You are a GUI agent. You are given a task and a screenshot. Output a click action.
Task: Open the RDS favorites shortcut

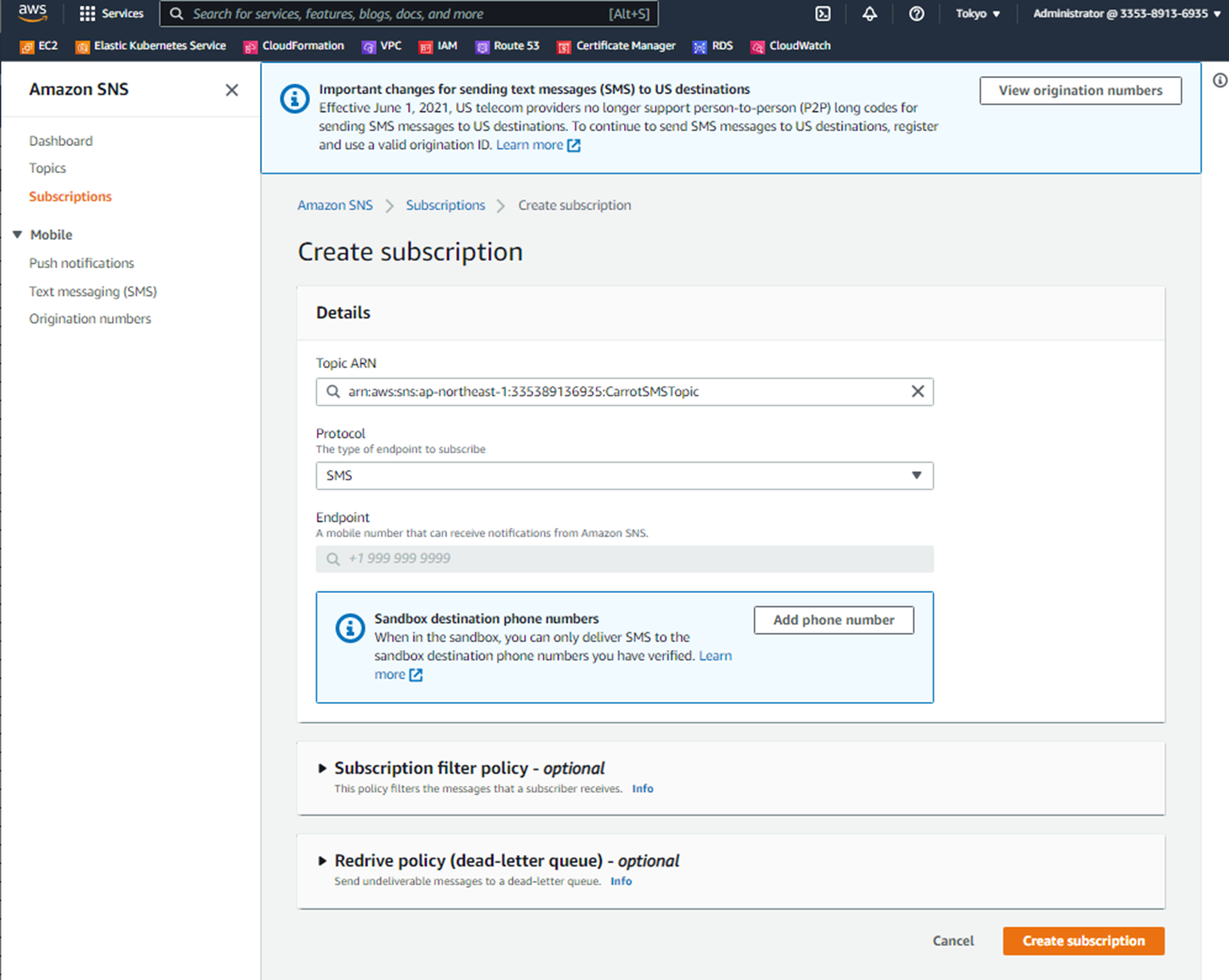coord(712,46)
